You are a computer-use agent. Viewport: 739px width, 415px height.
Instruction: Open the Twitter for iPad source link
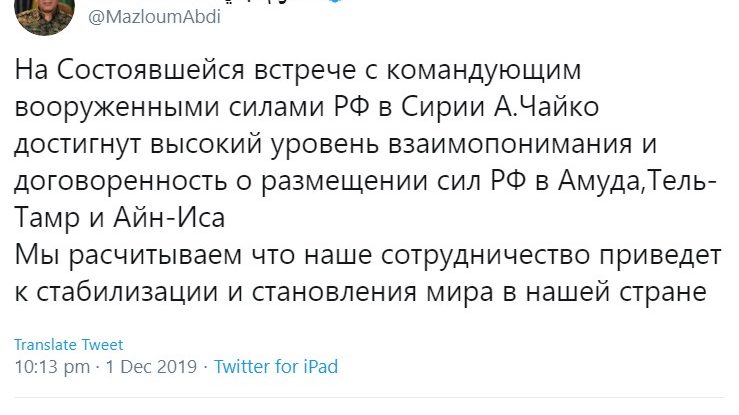pyautogui.click(x=276, y=367)
